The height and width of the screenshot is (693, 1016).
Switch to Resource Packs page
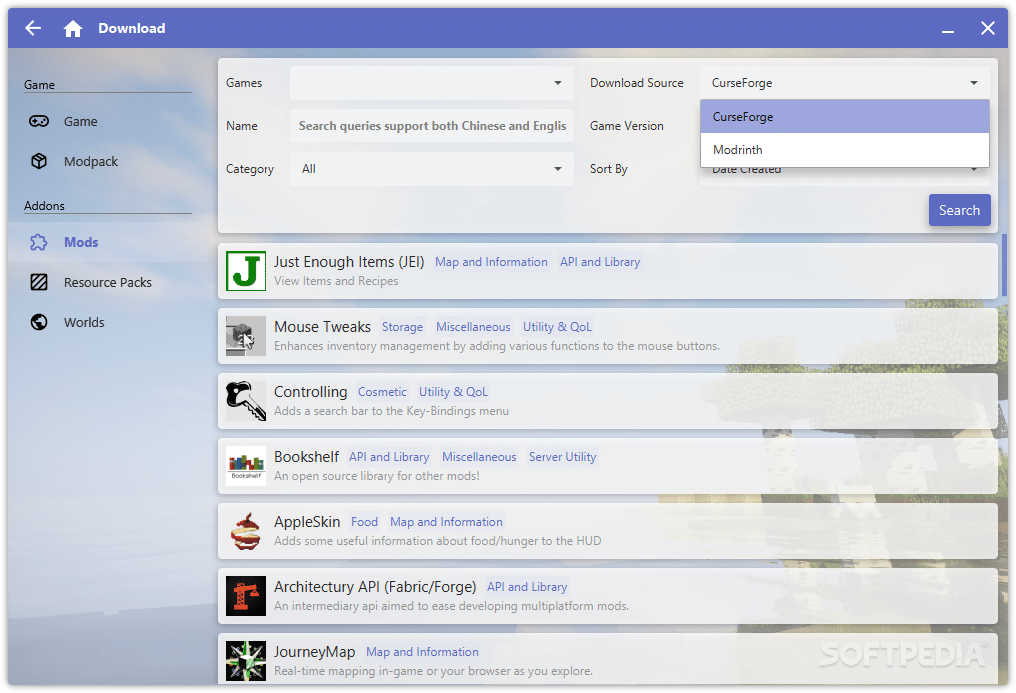(x=108, y=282)
